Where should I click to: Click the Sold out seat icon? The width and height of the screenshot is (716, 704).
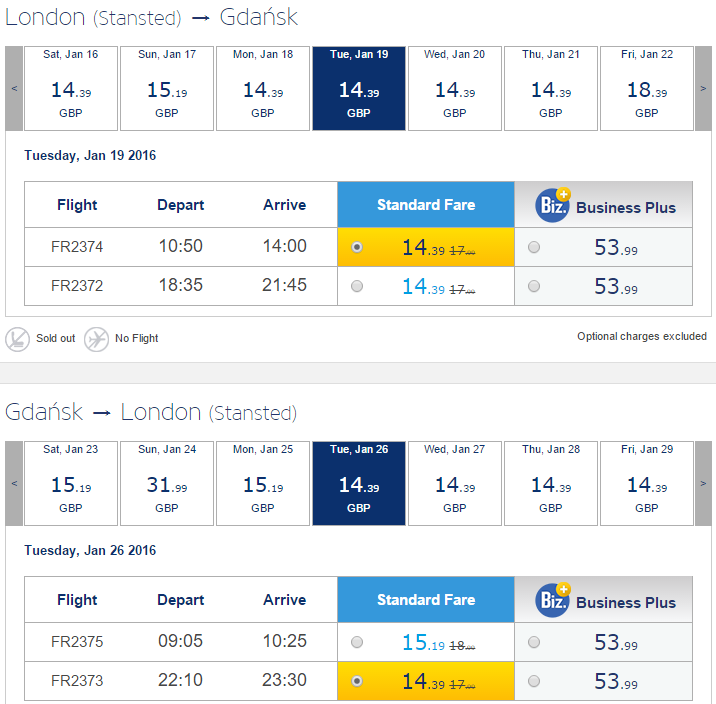[x=17, y=339]
